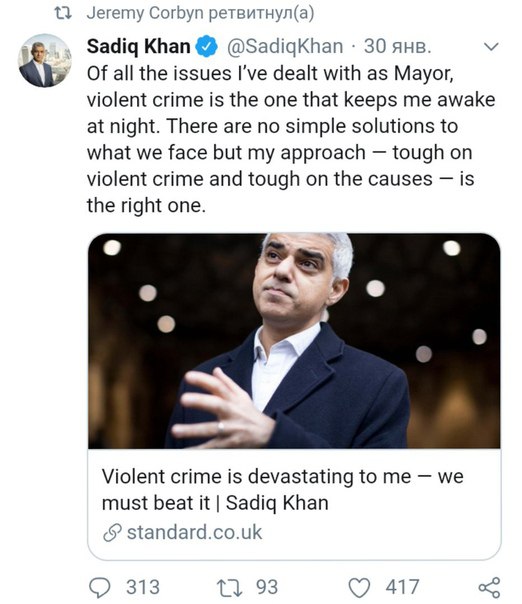
Task: Click the retweet arrows icon beside 93
Action: [x=230, y=588]
